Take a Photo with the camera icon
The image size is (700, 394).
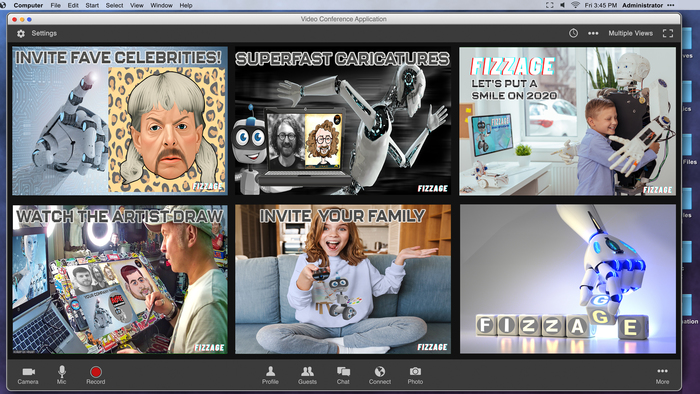tap(415, 375)
